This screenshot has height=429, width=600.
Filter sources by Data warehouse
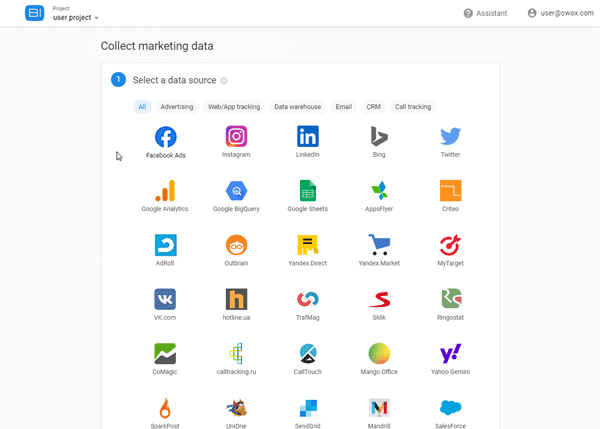pyautogui.click(x=297, y=107)
